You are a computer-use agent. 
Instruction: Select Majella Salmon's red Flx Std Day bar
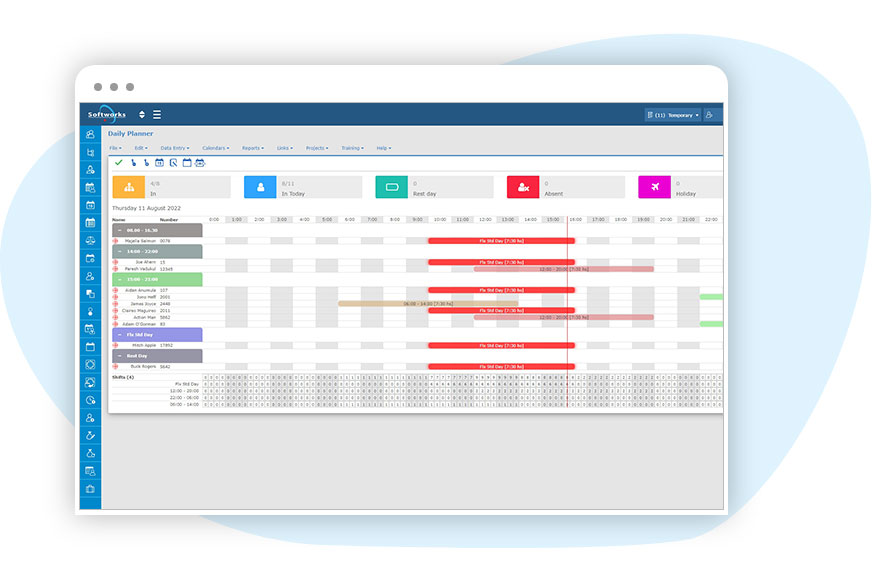(501, 241)
